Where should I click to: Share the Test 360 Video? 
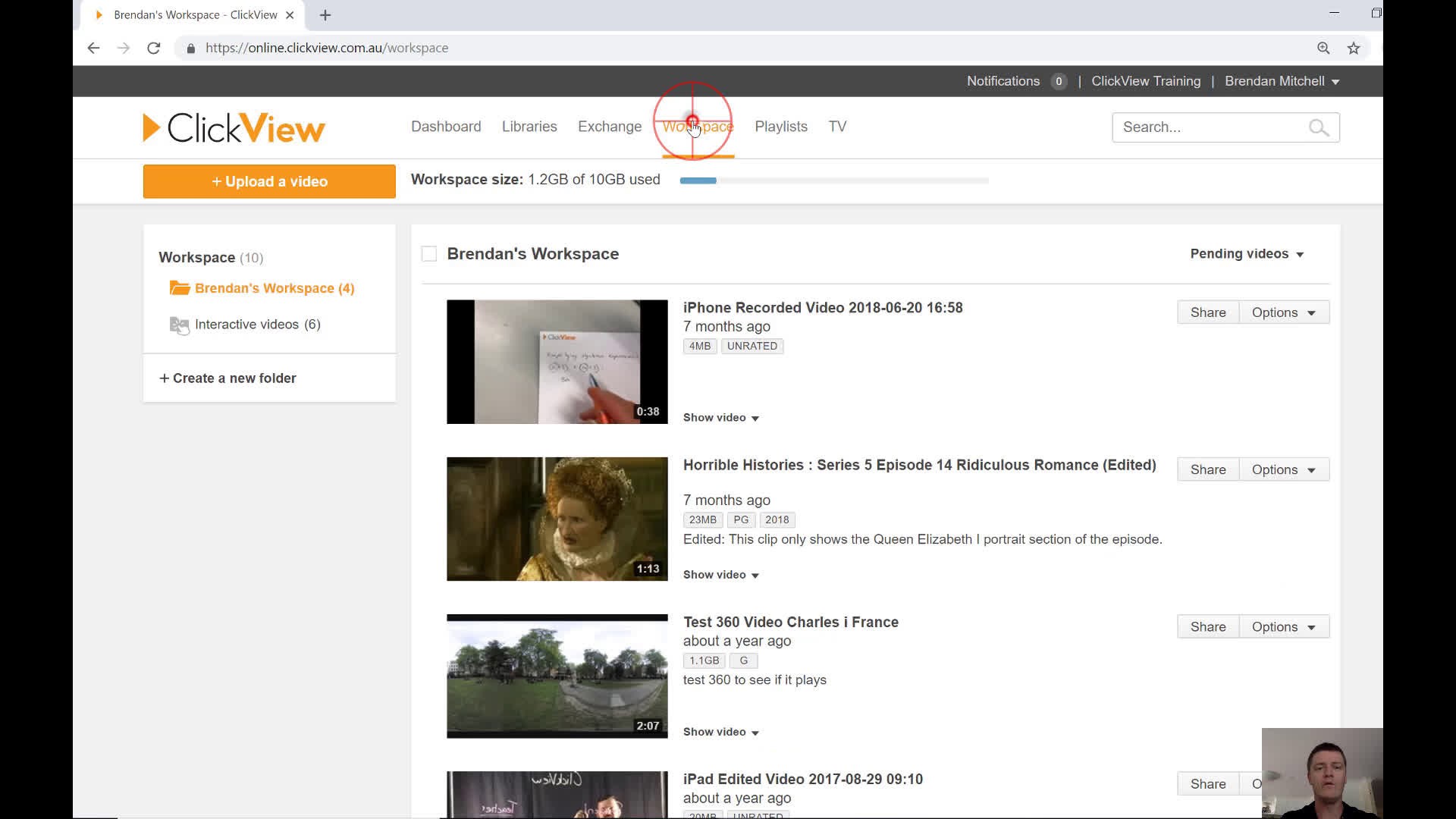[1208, 626]
